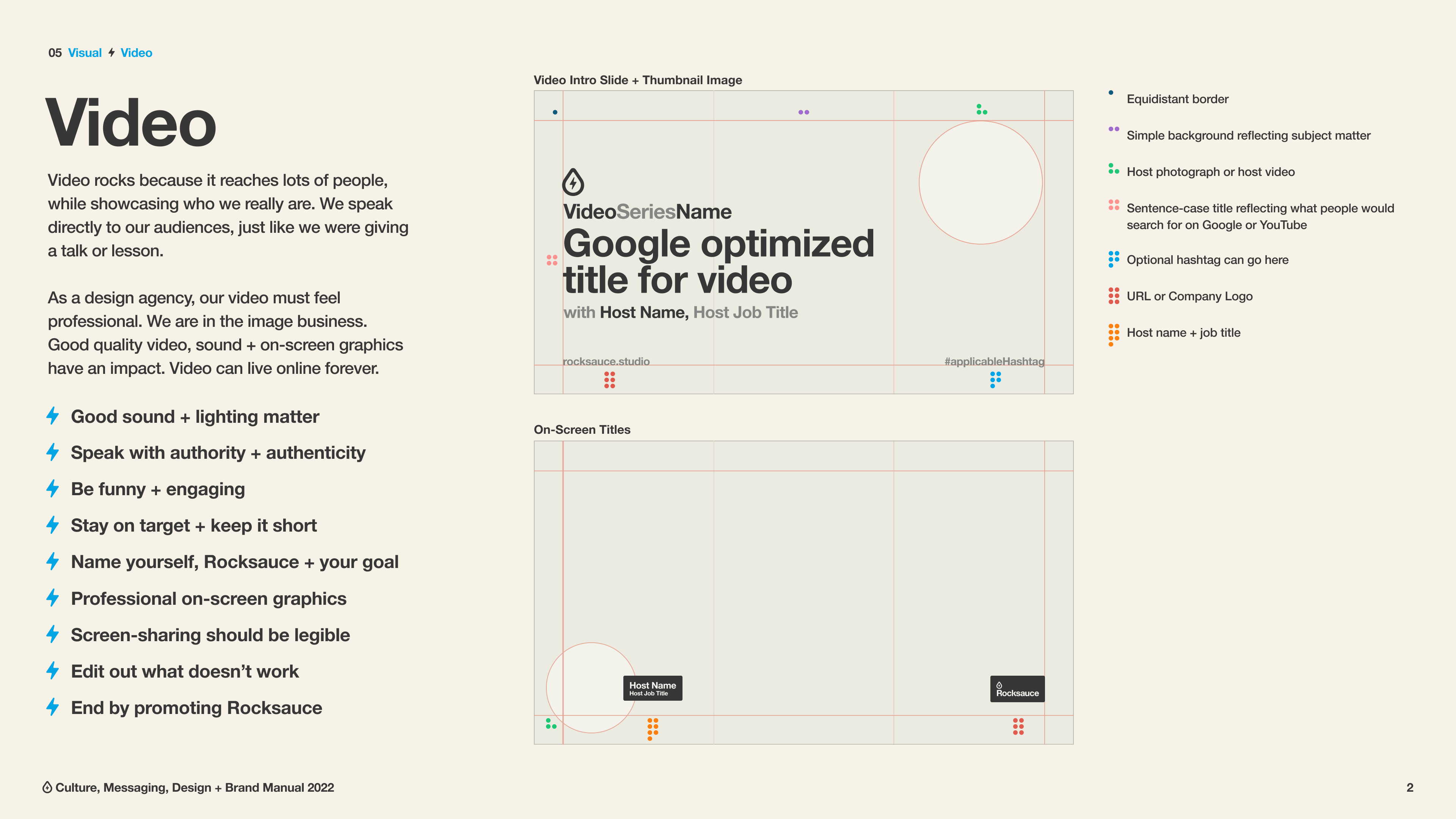Click Simple background reflecting subject matter text
This screenshot has height=819, width=1456.
[1249, 136]
